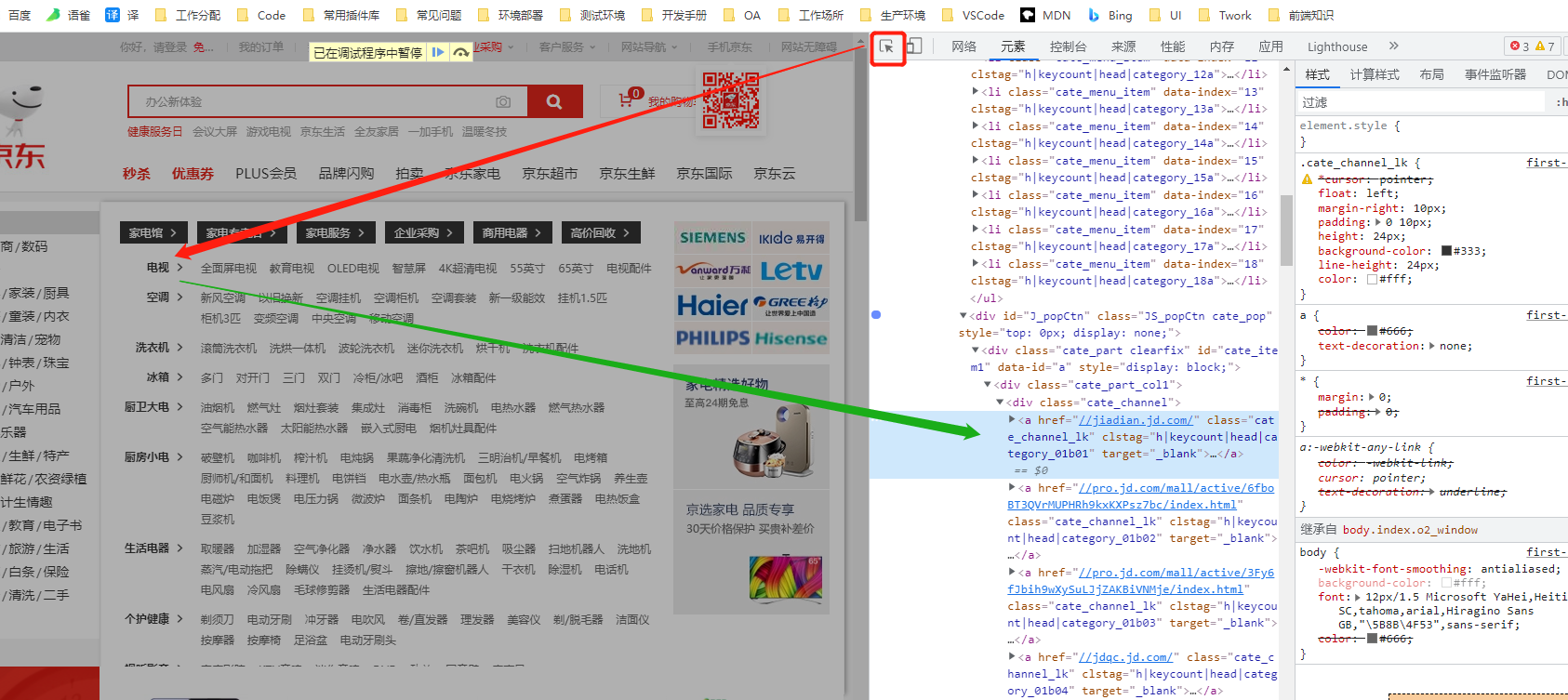Open the 测试环境 bookmarks folder

pos(592,15)
